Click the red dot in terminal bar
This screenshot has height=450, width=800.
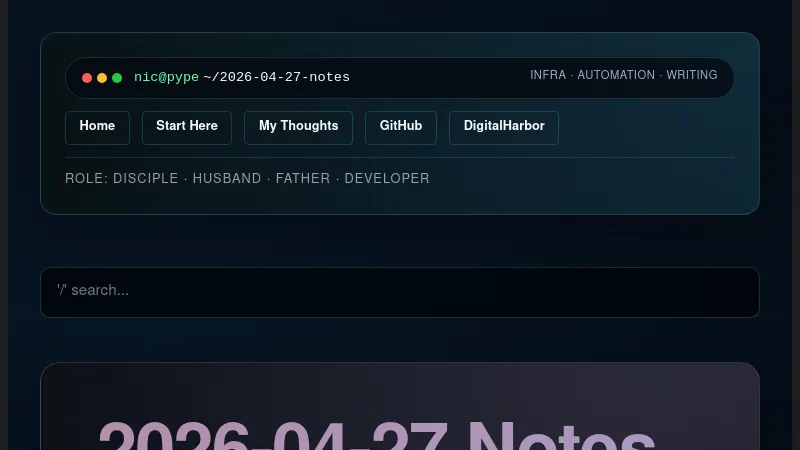[x=87, y=78]
